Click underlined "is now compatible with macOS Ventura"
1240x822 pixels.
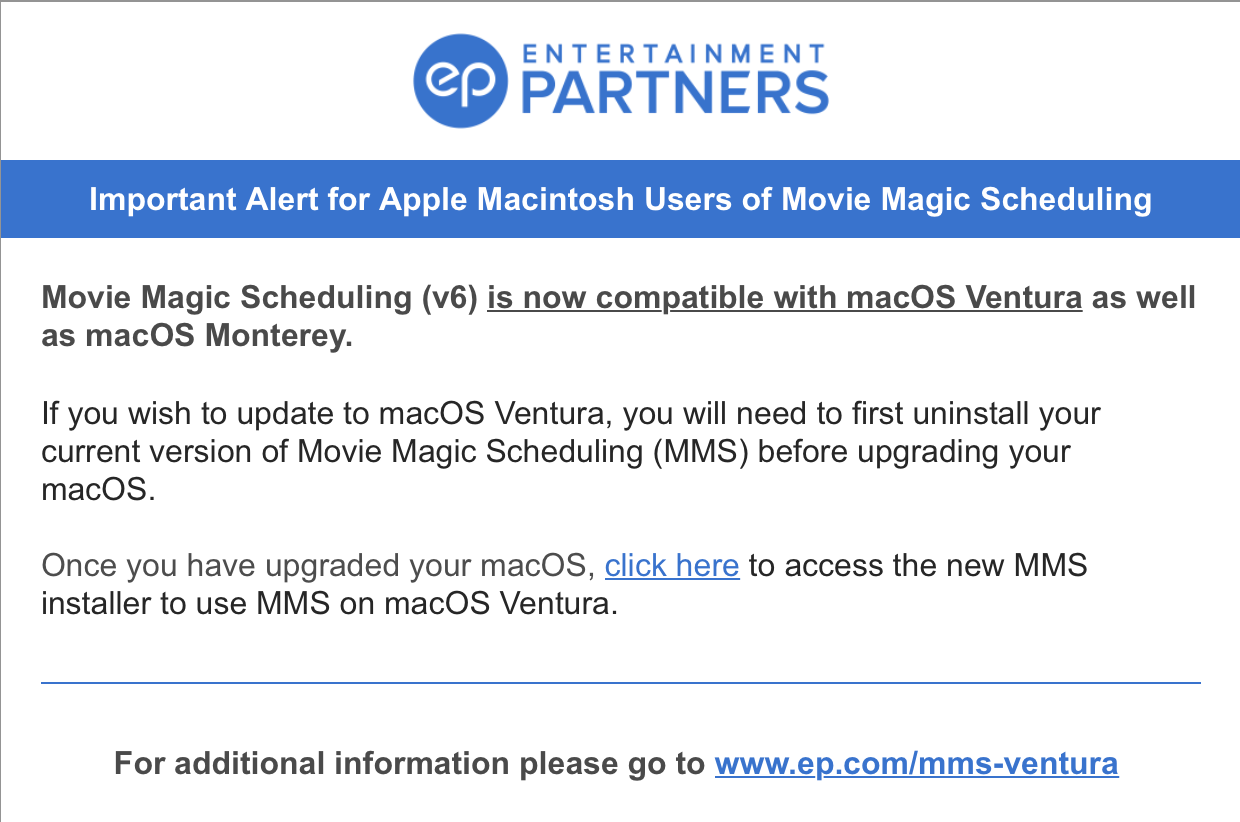784,298
